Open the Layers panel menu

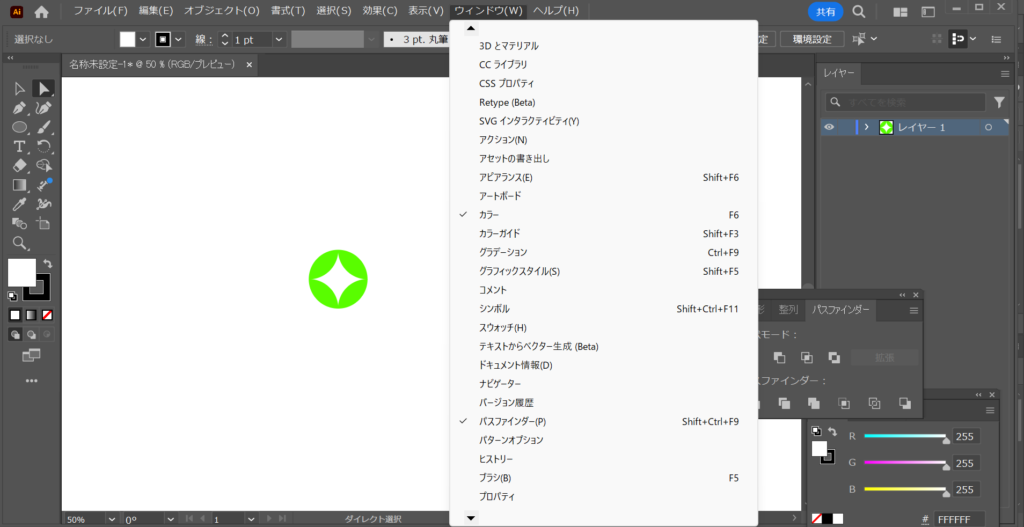pyautogui.click(x=1005, y=74)
